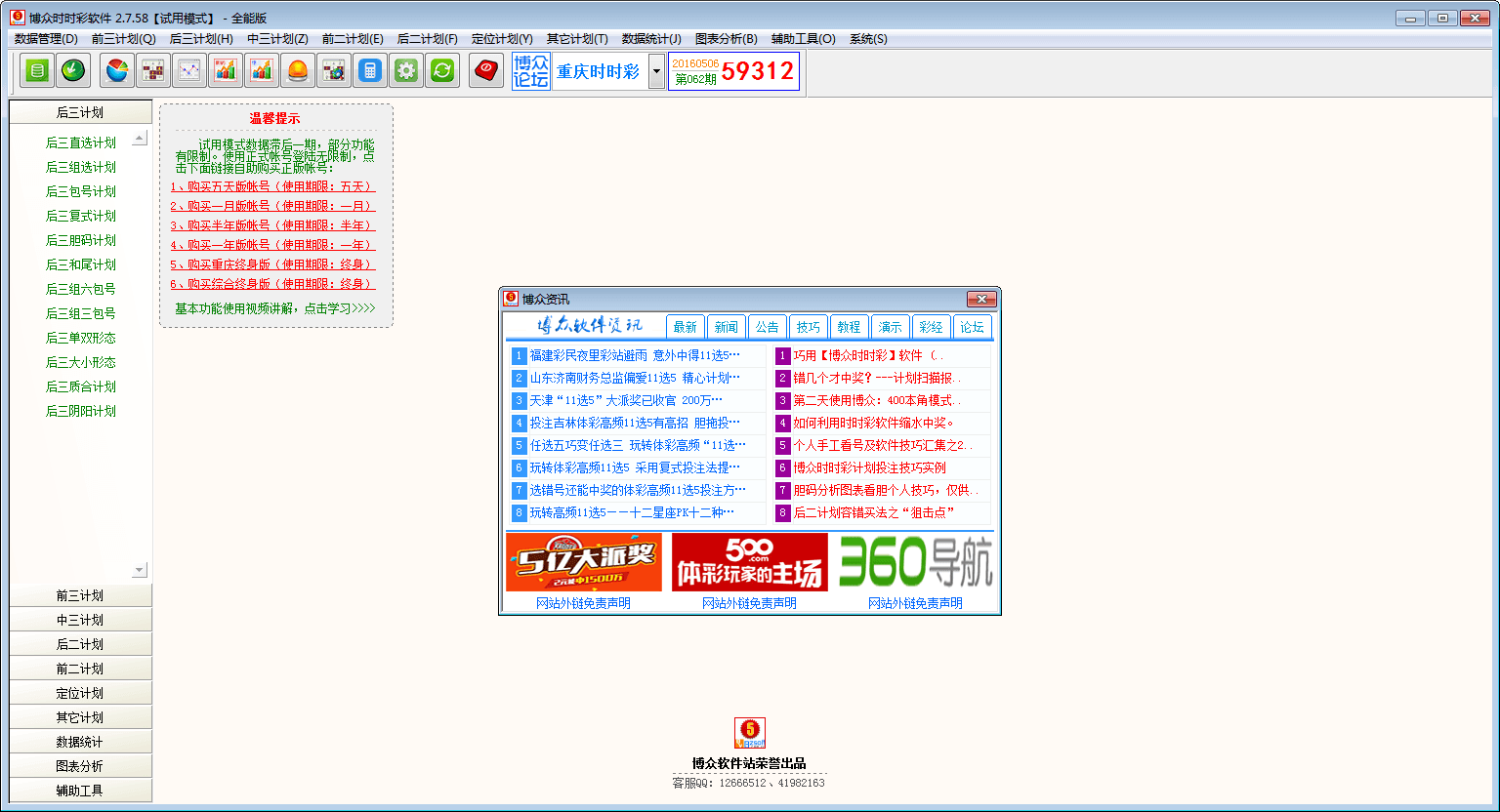Open the 系统(S) menu
The height and width of the screenshot is (812, 1500).
(868, 39)
